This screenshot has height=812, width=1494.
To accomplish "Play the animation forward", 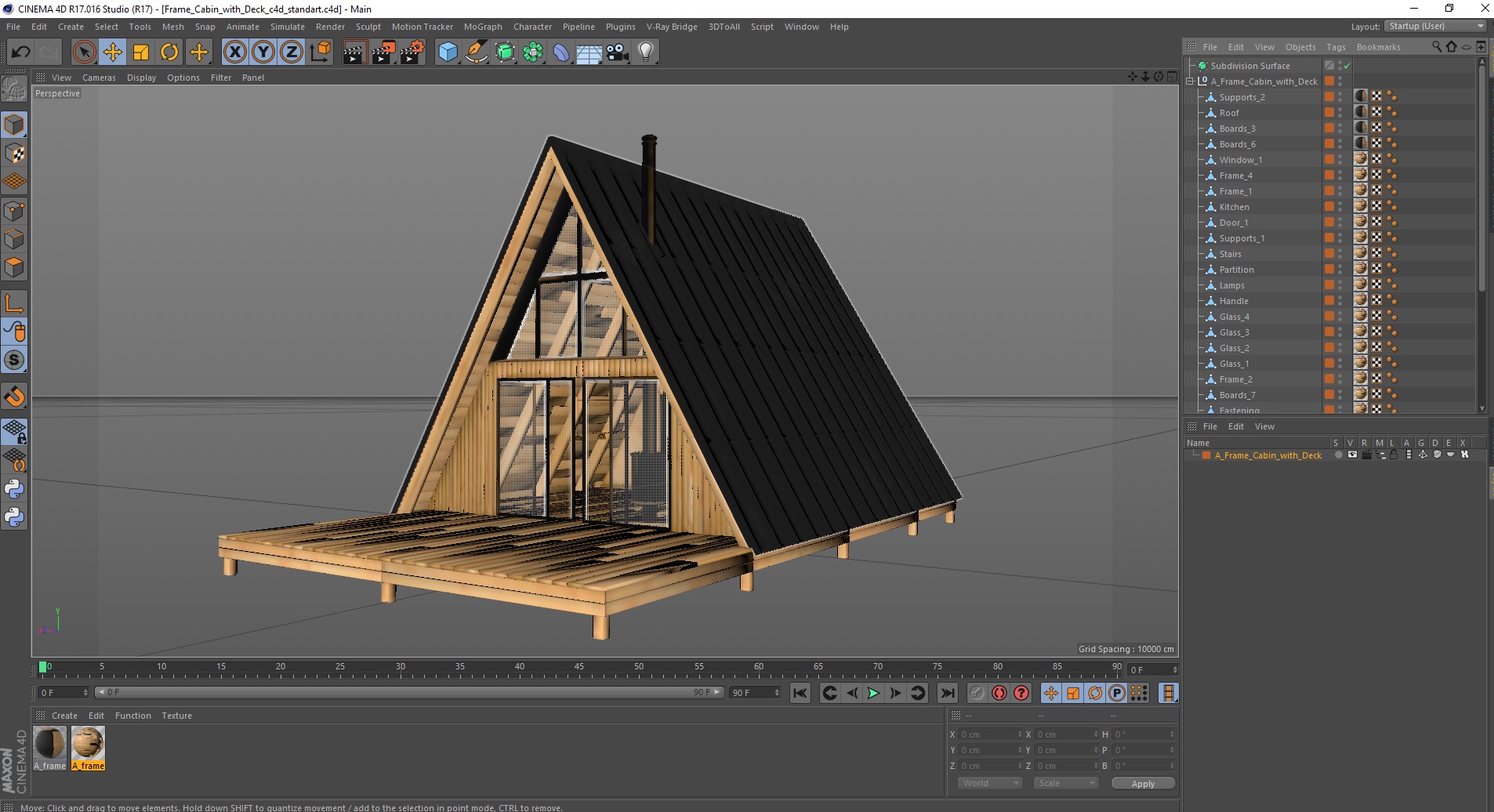I will coord(872,693).
